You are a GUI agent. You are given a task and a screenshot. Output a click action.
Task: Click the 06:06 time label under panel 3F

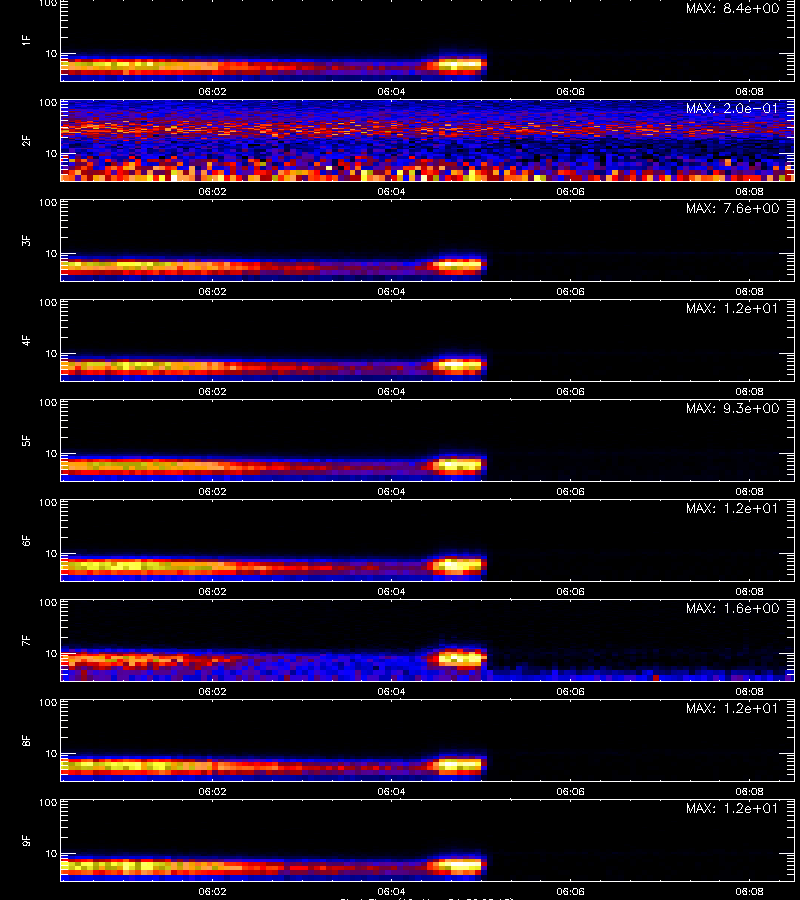pos(570,292)
